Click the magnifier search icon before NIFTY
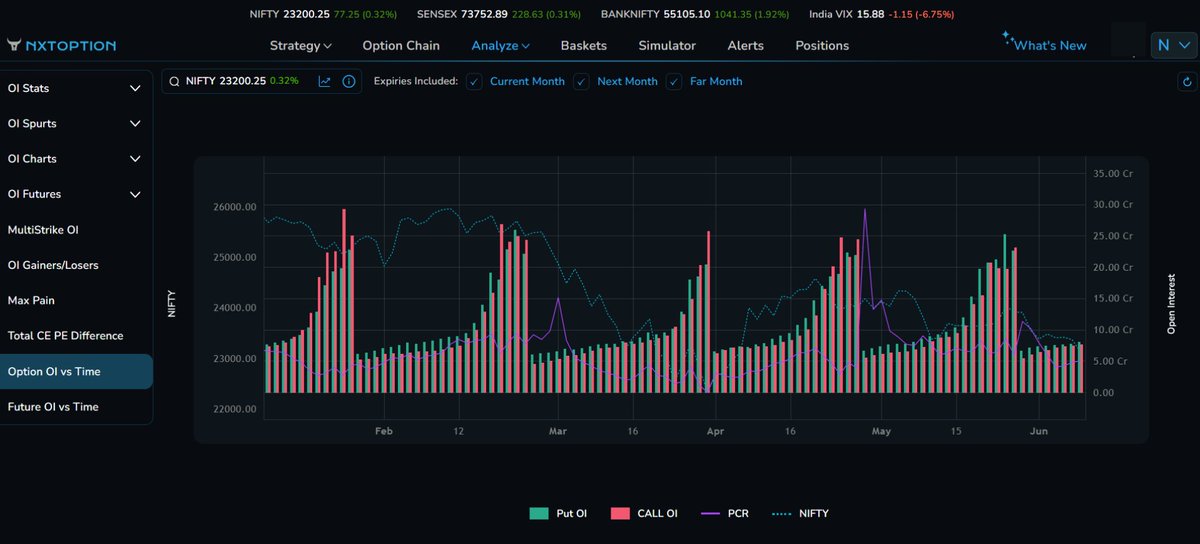 click(x=175, y=81)
